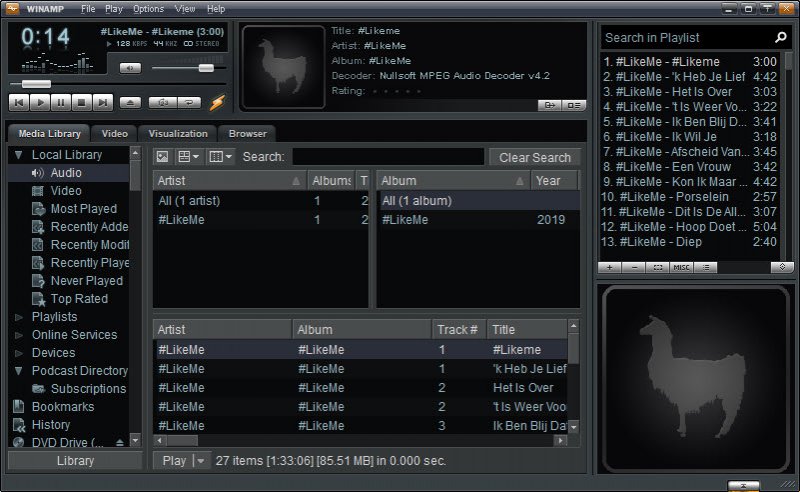Collapse the Podcast Directory node
Viewport: 800px width, 492px height.
(x=19, y=371)
